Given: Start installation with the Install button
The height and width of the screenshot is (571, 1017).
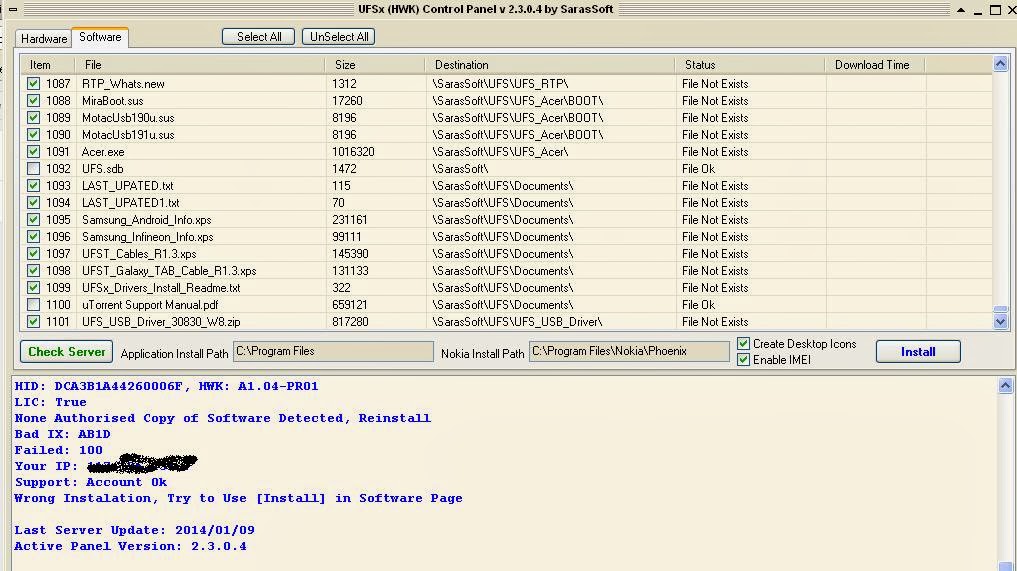Looking at the screenshot, I should point(918,352).
